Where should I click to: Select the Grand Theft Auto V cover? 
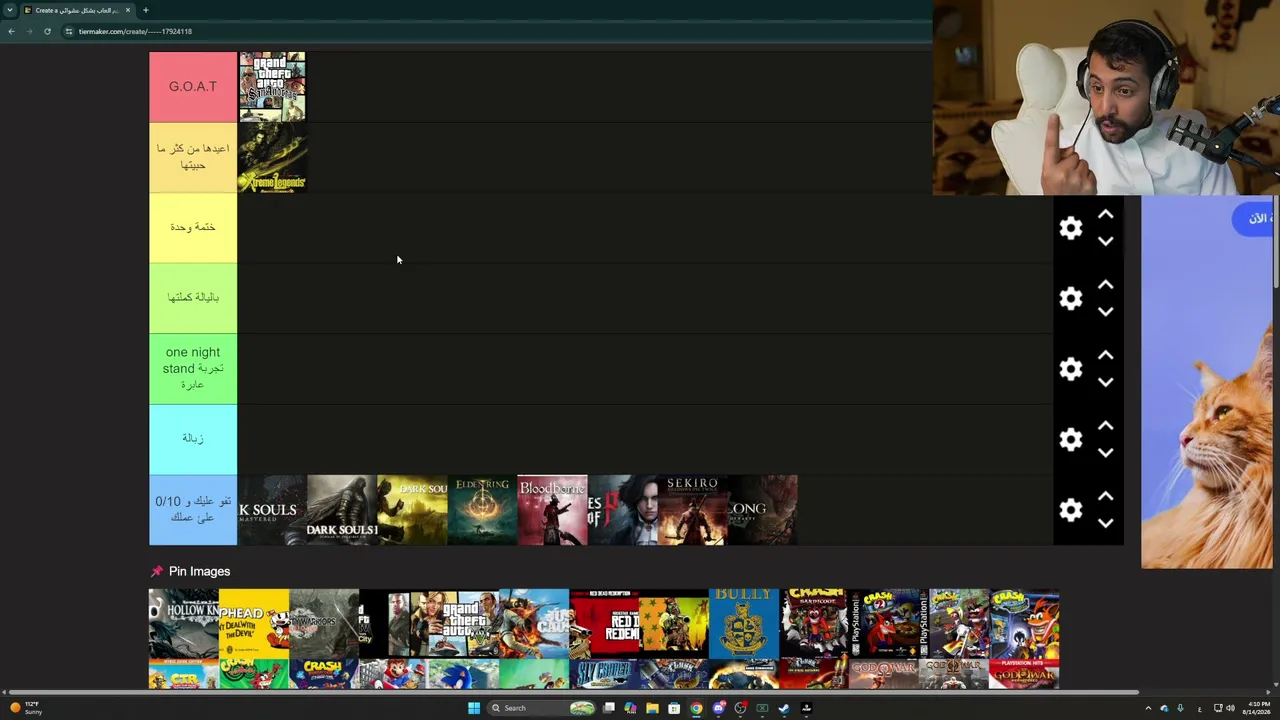tap(464, 624)
